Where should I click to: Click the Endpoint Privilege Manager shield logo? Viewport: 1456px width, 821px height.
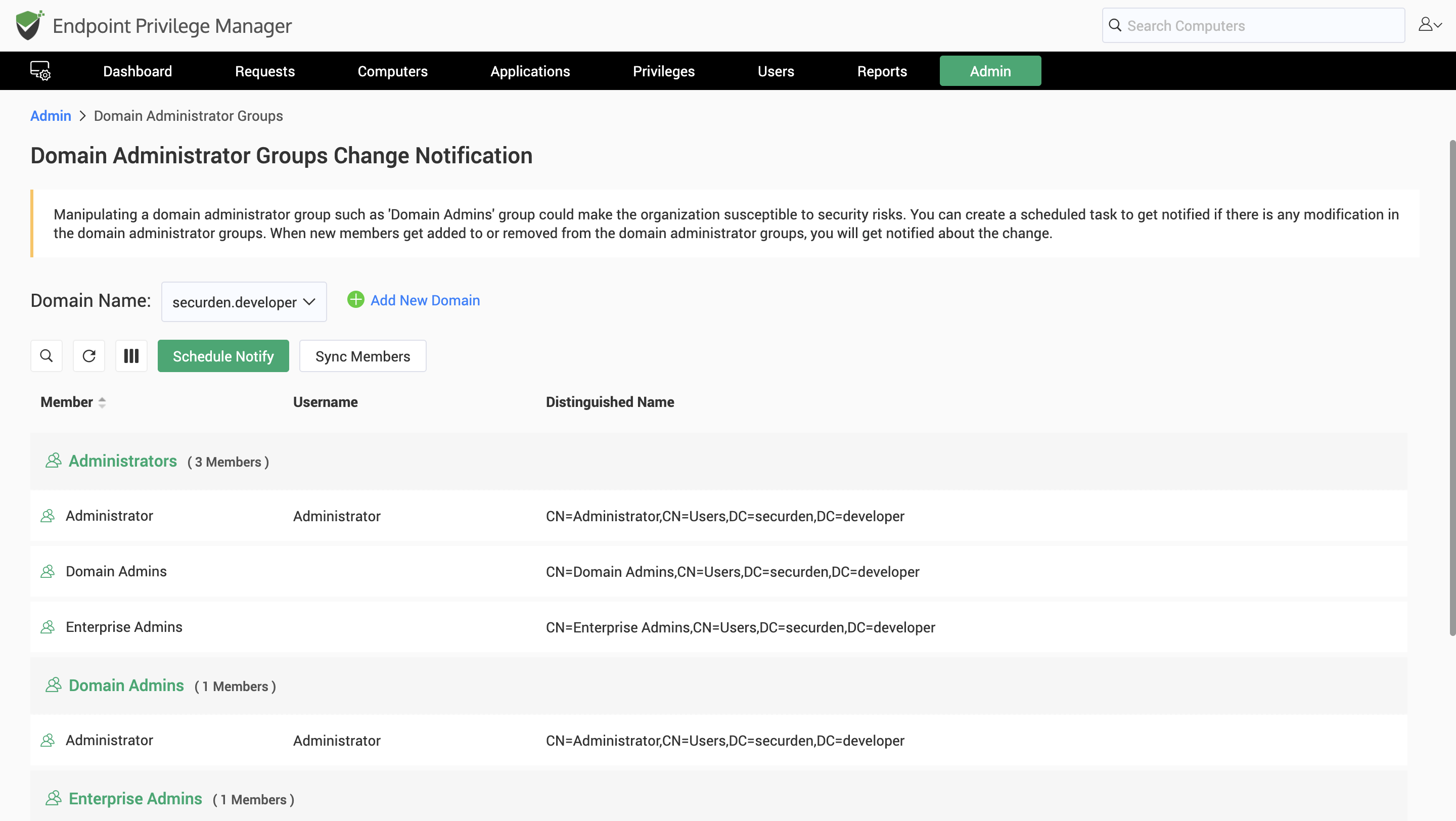click(x=29, y=25)
